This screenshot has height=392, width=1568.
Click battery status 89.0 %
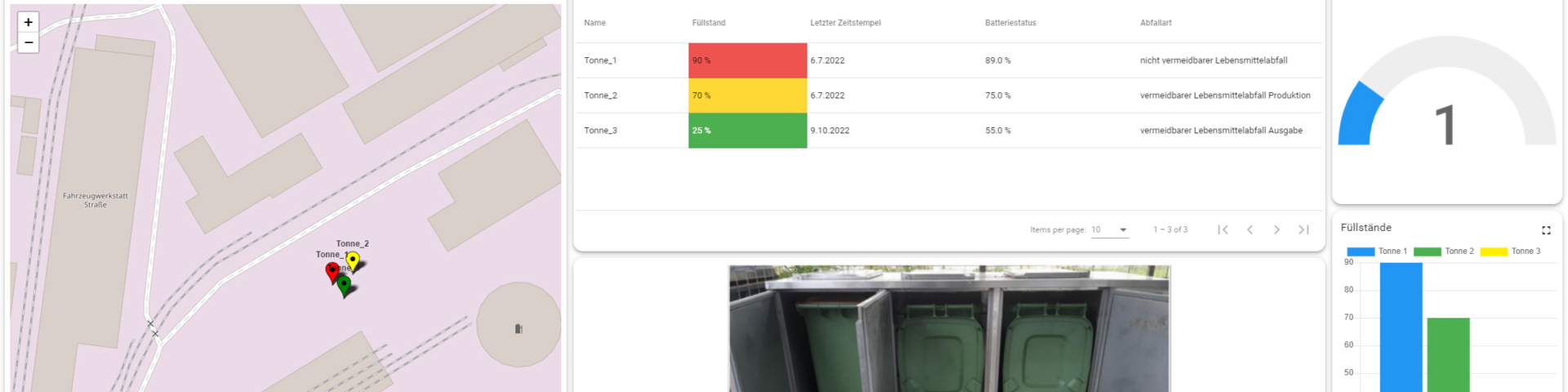pyautogui.click(x=998, y=60)
